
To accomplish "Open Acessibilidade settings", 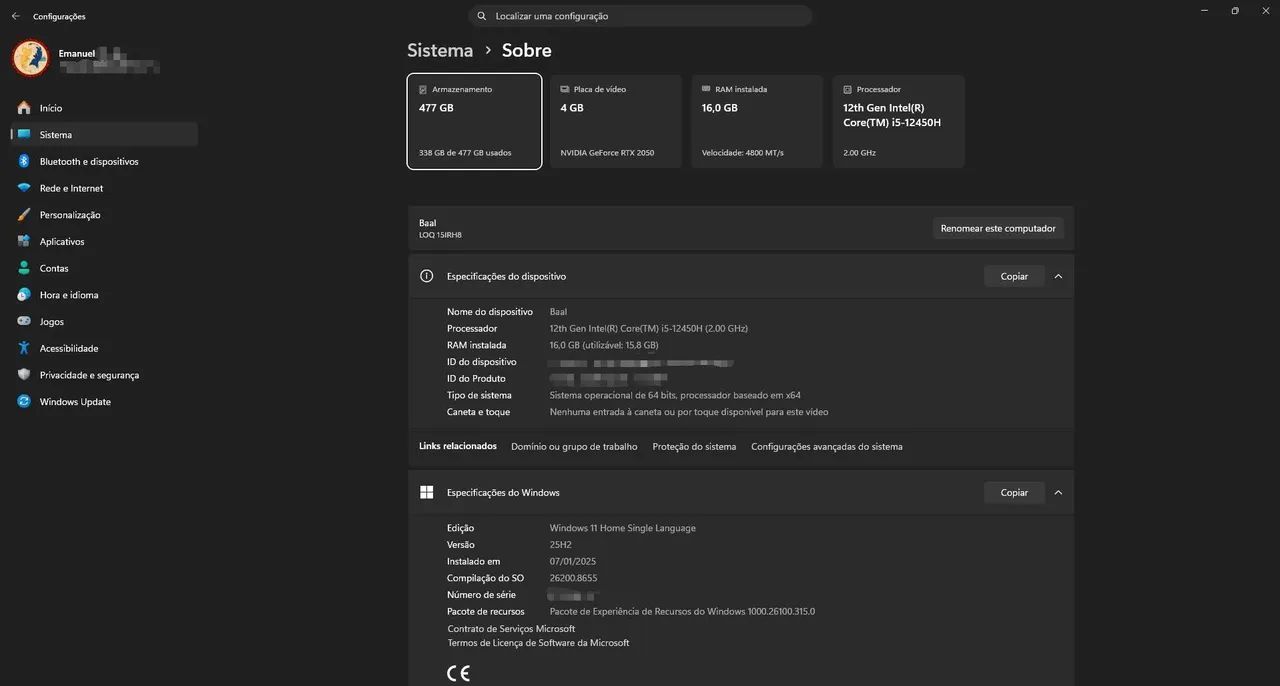I will pyautogui.click(x=104, y=348).
